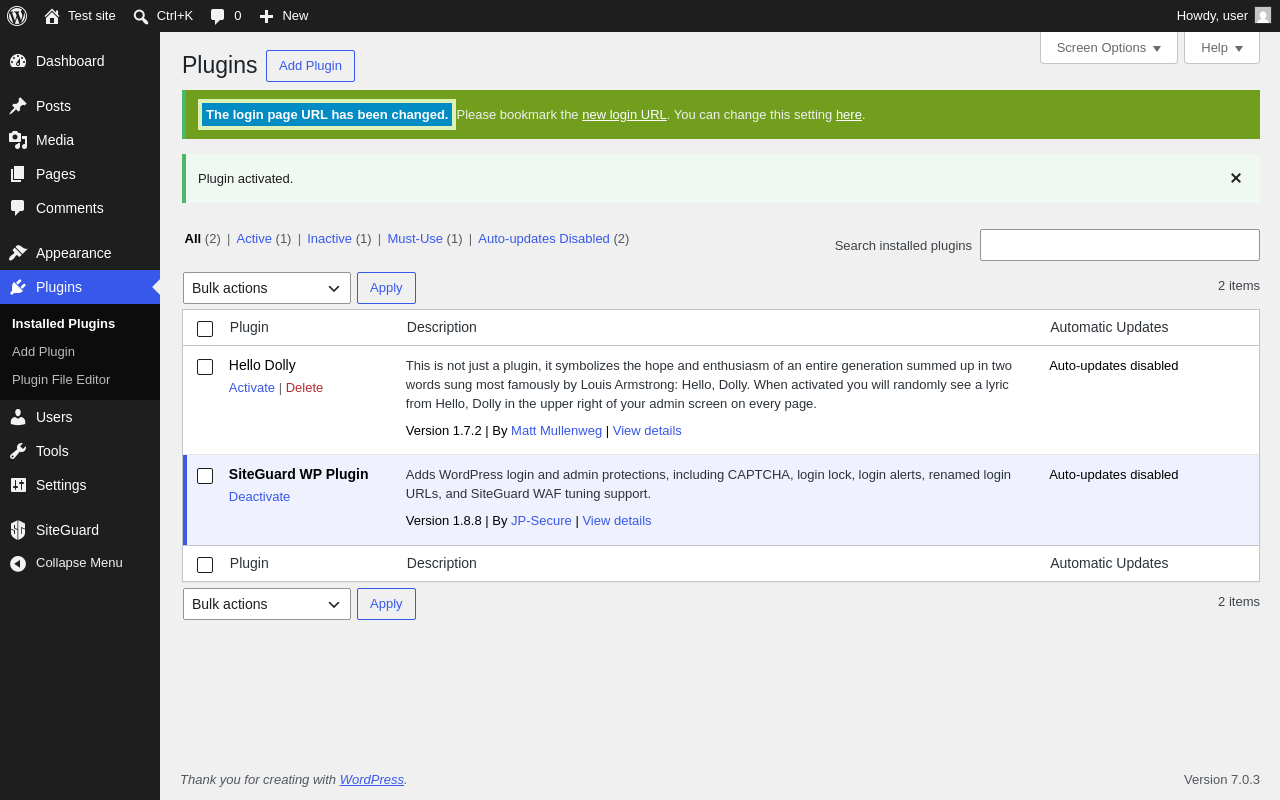Tick the select-all checkbox in the table header
The height and width of the screenshot is (800, 1280).
(x=205, y=329)
